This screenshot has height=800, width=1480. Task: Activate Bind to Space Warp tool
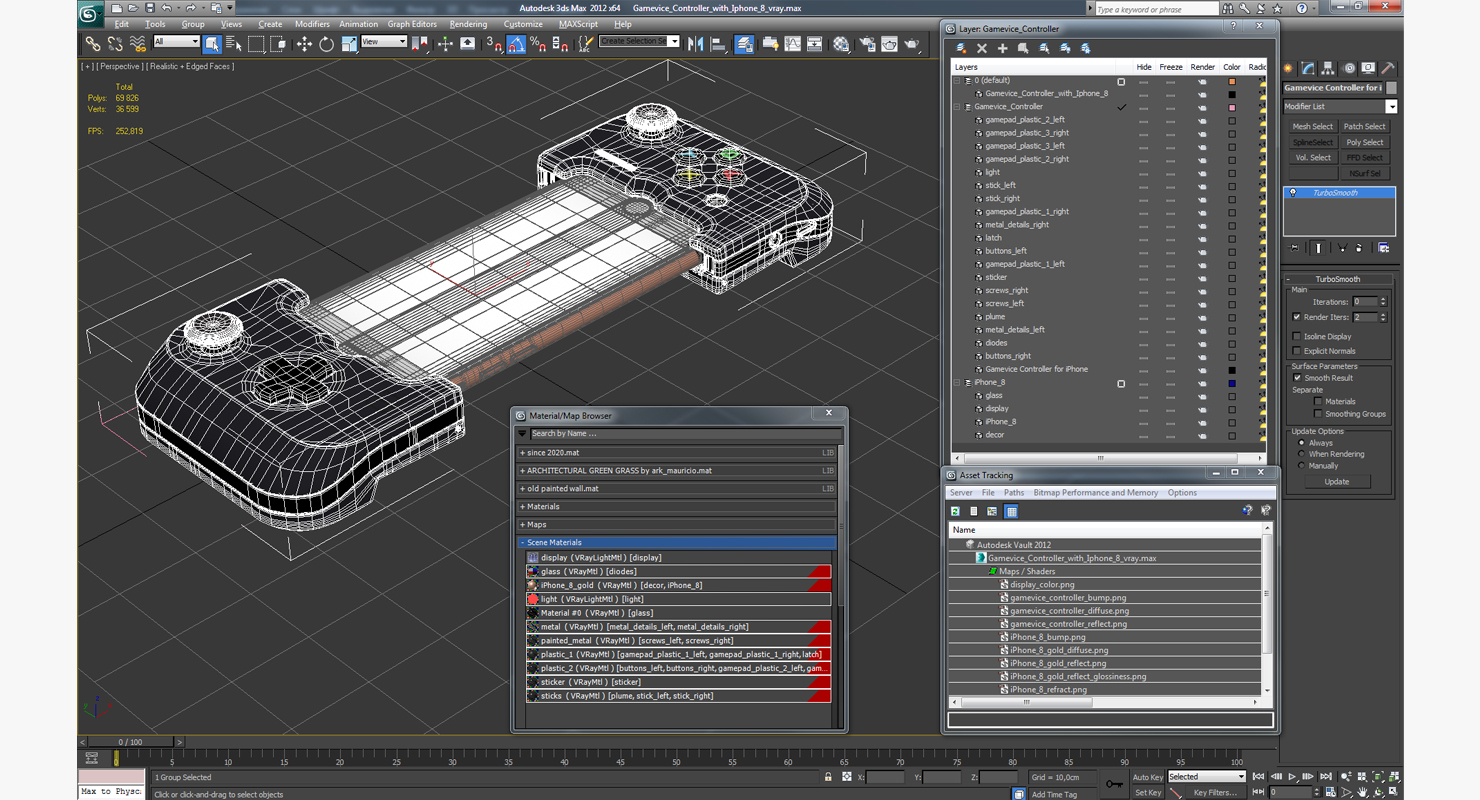tap(138, 44)
